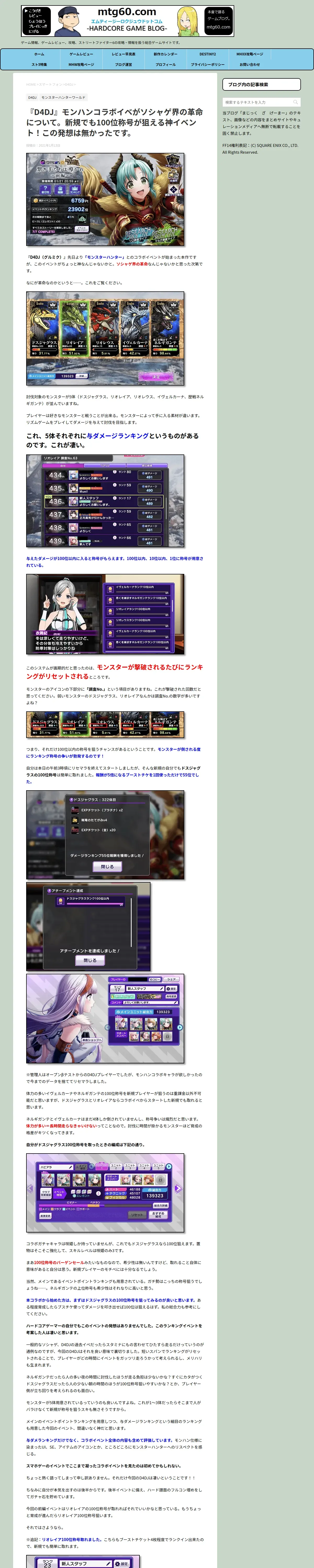Screen dimensions: 314x1568
Task: Focus the sidebar search text field
Action: (257, 102)
